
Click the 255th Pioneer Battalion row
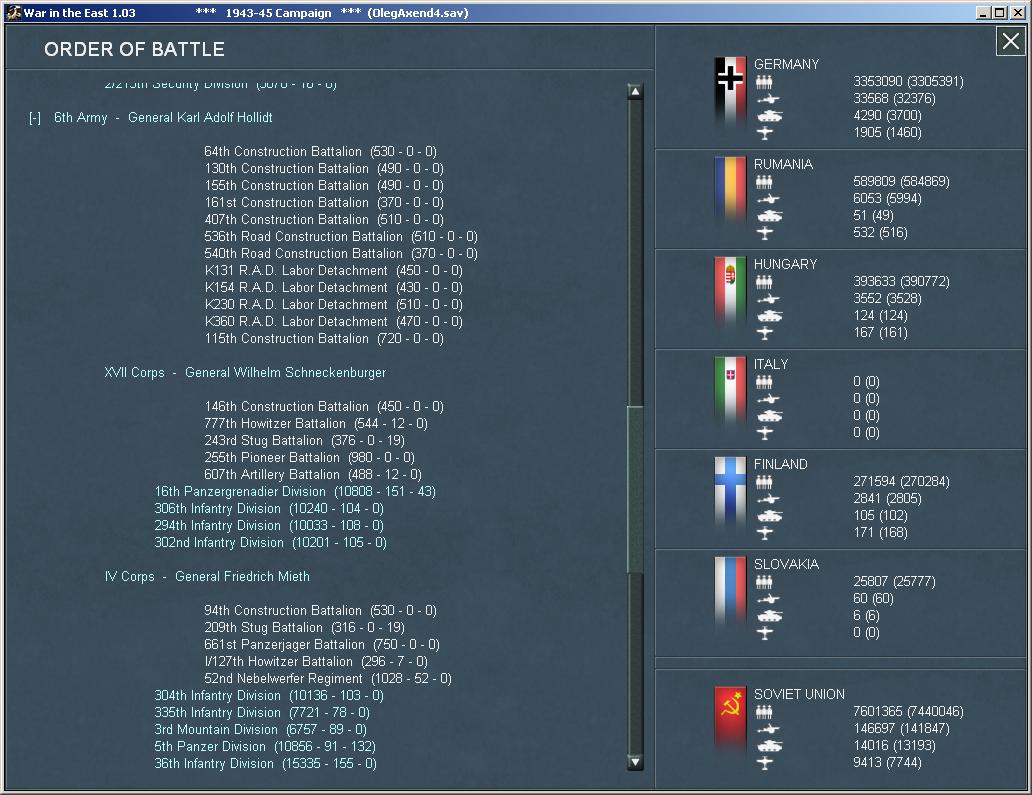click(x=309, y=458)
